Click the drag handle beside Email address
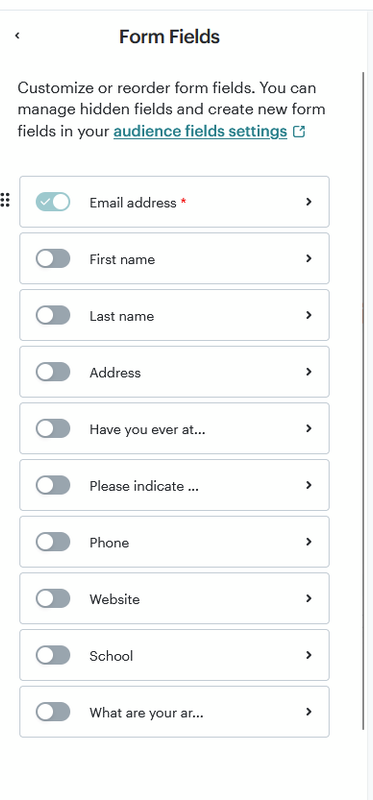 pos(5,200)
